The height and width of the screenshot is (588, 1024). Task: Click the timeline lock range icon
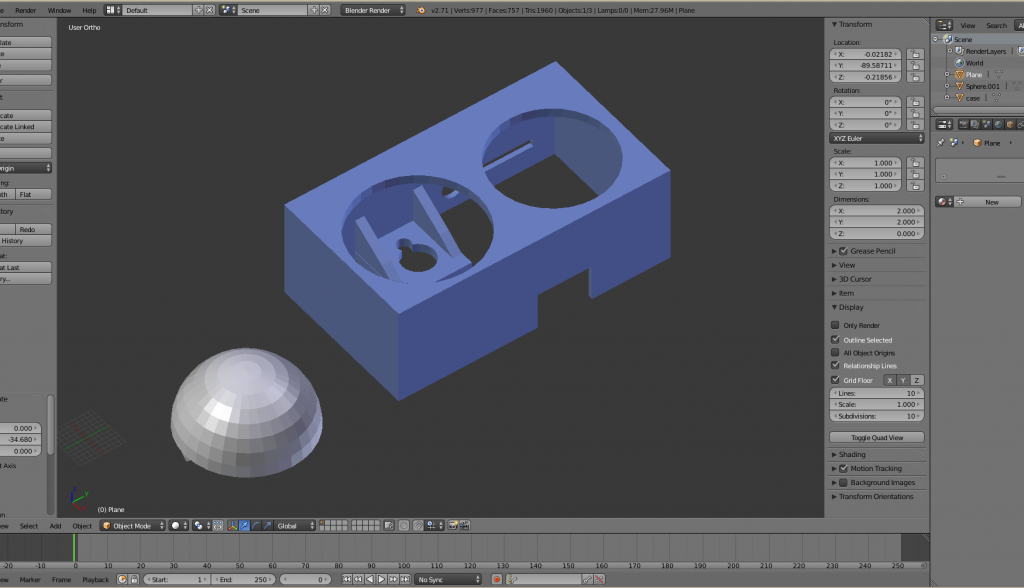pyautogui.click(x=134, y=580)
